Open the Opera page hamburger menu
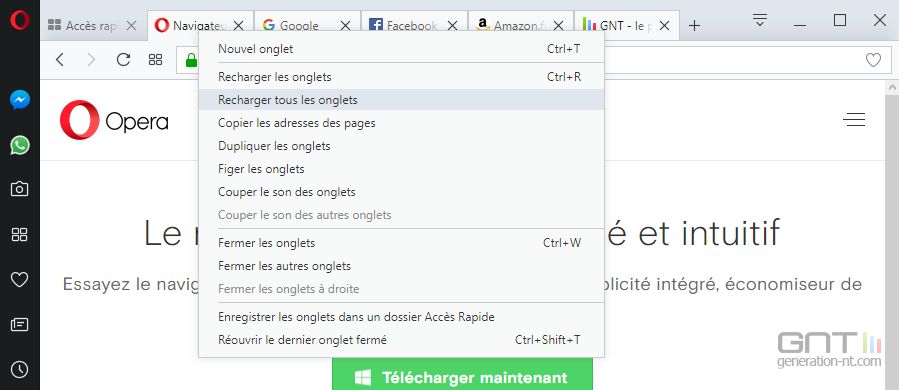The width and height of the screenshot is (899, 390). pyautogui.click(x=854, y=120)
